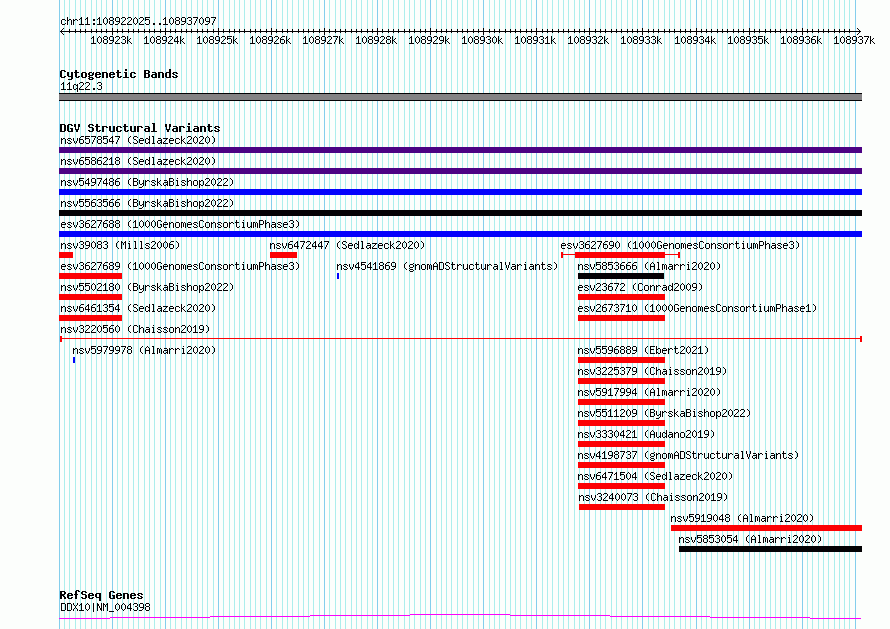This screenshot has height=629, width=890.
Task: Click the black bar under nsv5563566
Action: click(460, 213)
